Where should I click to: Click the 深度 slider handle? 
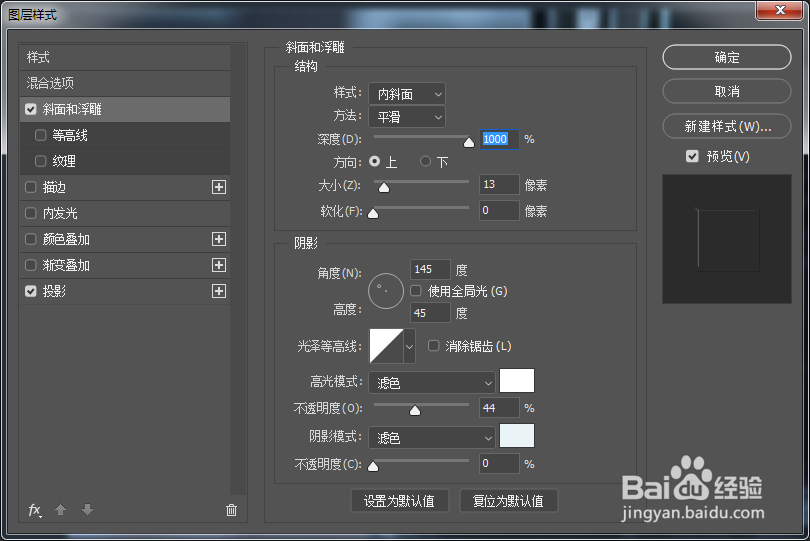(x=469, y=142)
